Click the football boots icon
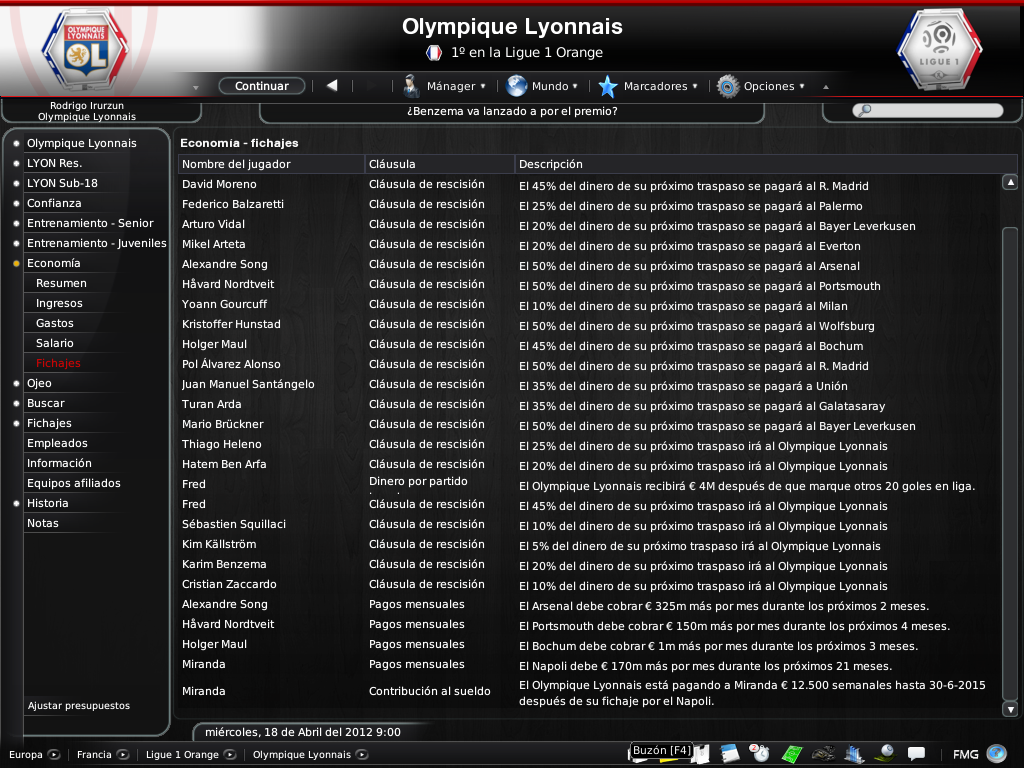 click(x=823, y=754)
